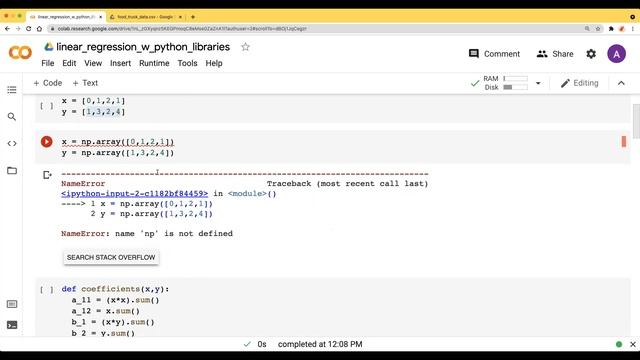Viewport: 640px width, 360px height.
Task: Open a new browser tab
Action: coord(193,17)
